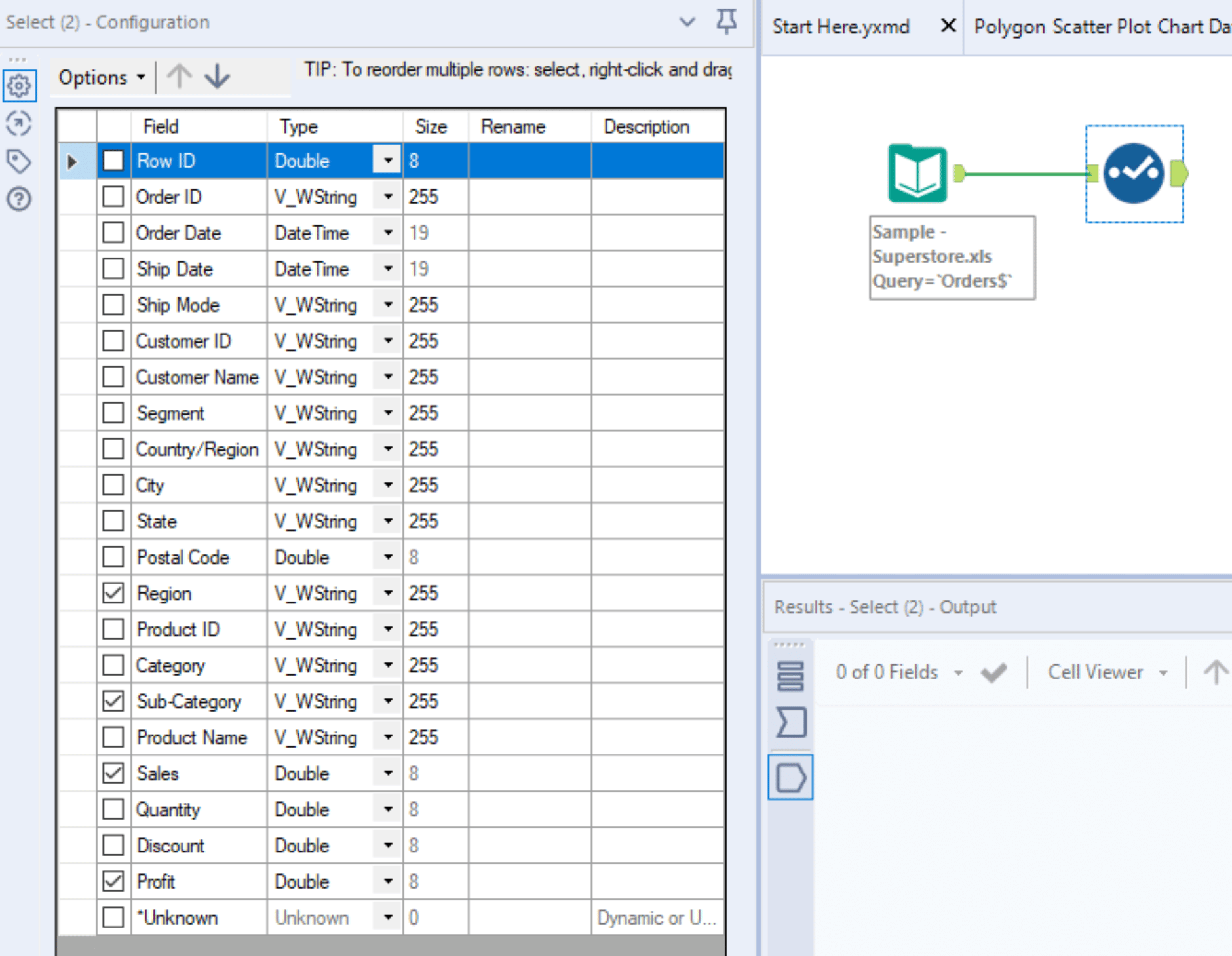Switch to Polygon Scatter Plot Chart tab
Image resolution: width=1232 pixels, height=956 pixels.
click(x=1102, y=26)
